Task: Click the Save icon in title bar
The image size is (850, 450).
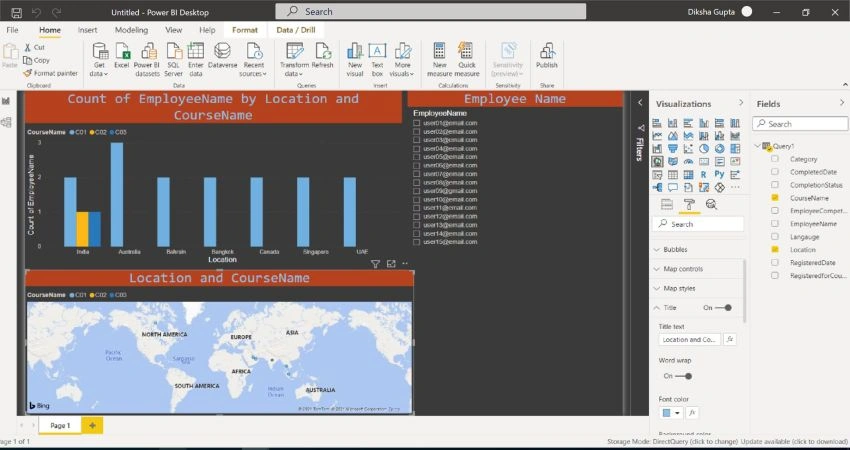Action: coord(16,12)
